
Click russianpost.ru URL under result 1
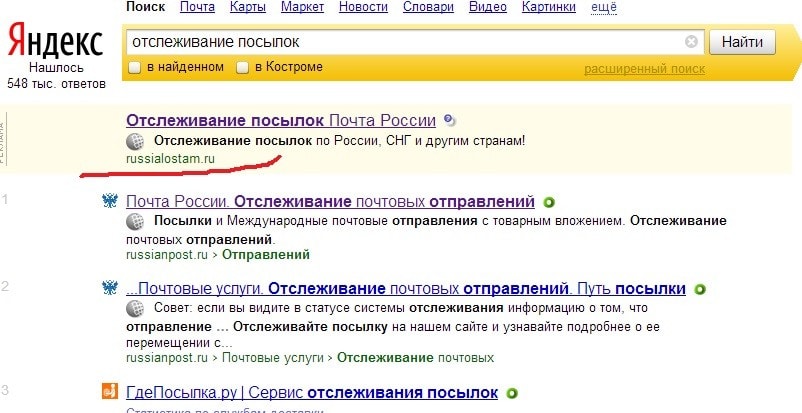(x=167, y=254)
